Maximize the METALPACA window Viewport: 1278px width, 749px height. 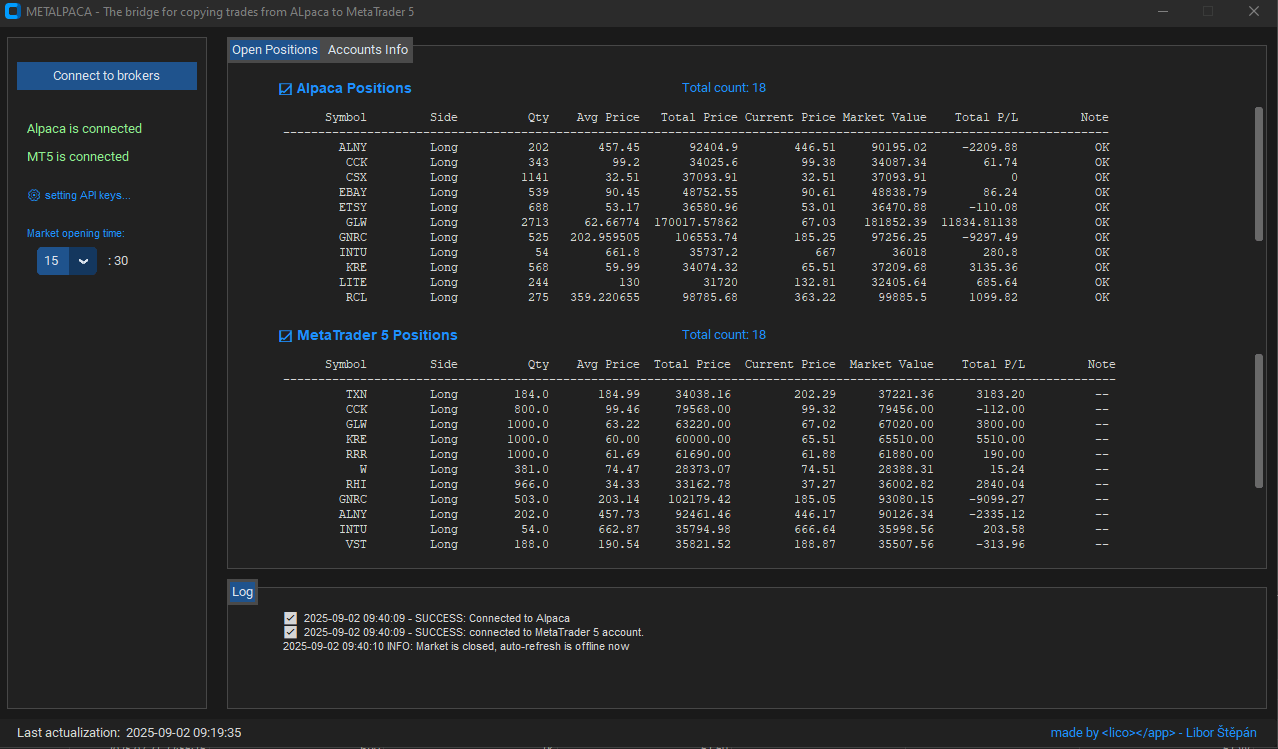(x=1208, y=11)
